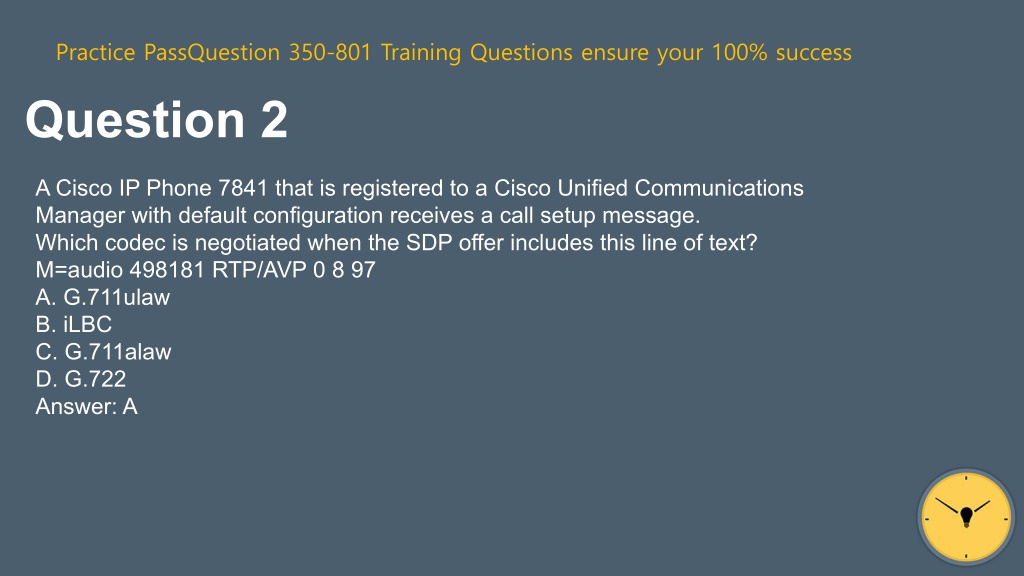Click the text 'Cisco Unified Communications'

coord(648,188)
